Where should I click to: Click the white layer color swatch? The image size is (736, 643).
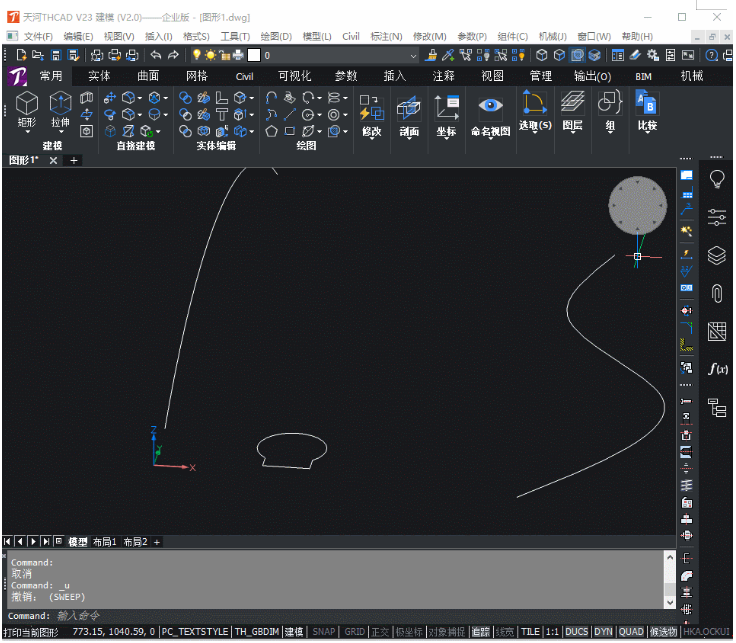point(254,55)
